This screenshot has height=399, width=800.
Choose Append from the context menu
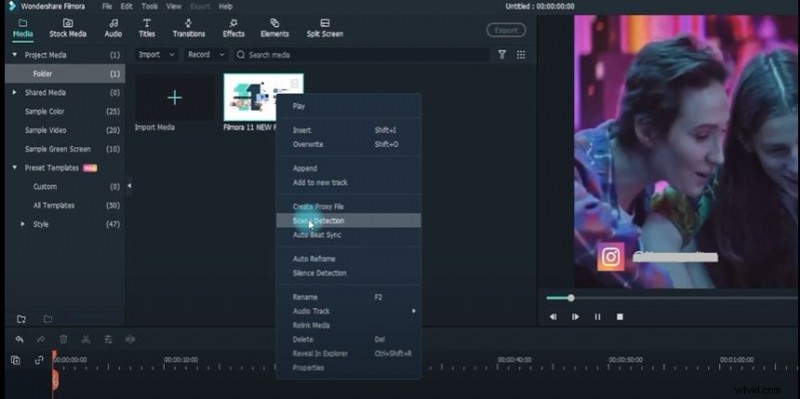[x=348, y=168]
